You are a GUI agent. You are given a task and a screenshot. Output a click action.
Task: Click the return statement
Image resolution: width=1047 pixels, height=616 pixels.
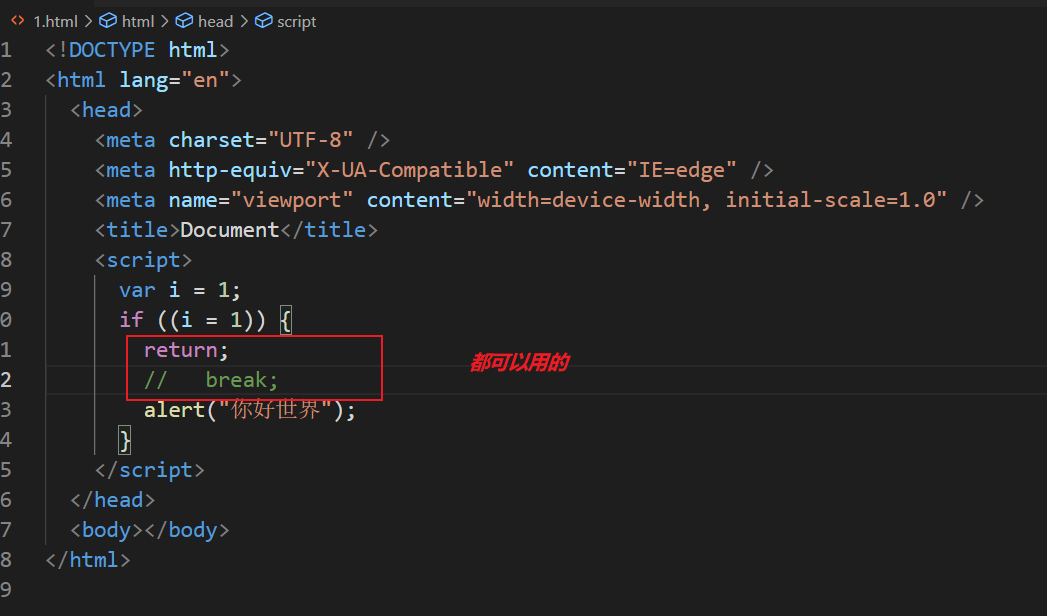pyautogui.click(x=186, y=350)
